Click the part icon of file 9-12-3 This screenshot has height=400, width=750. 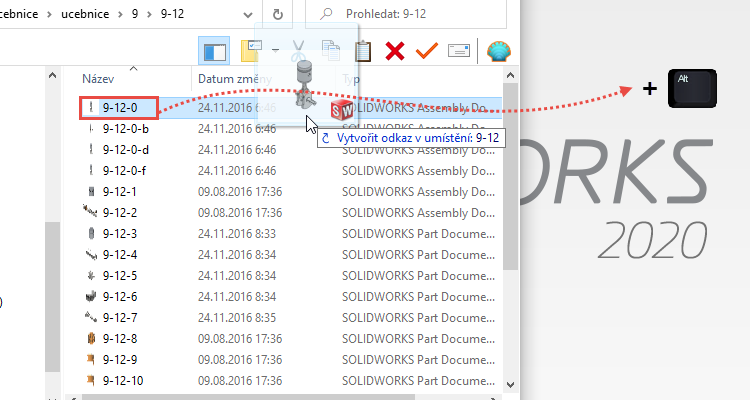pos(91,233)
